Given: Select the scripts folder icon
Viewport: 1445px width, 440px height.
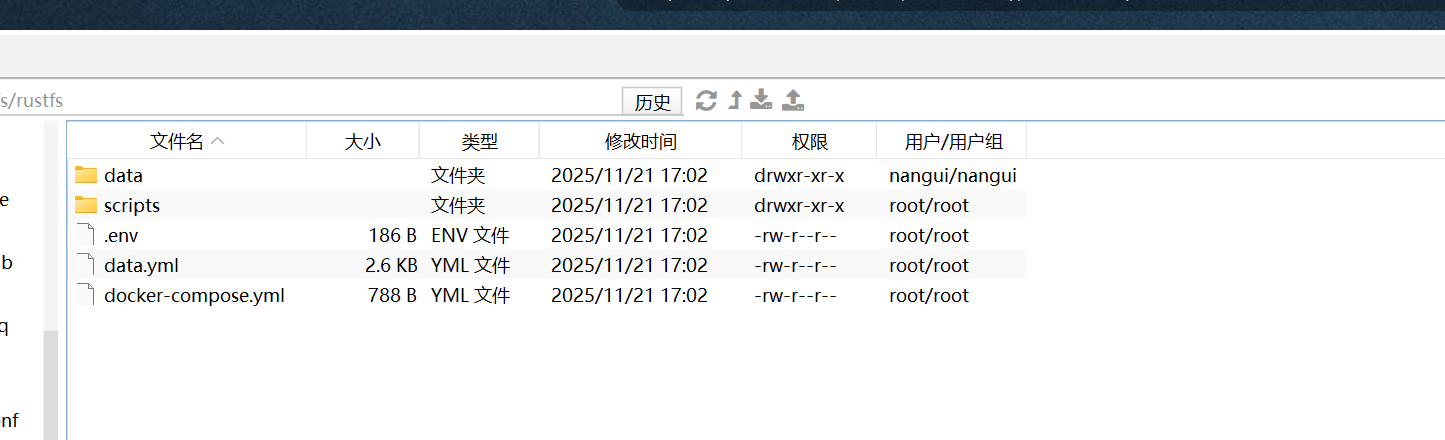Looking at the screenshot, I should coord(86,206).
